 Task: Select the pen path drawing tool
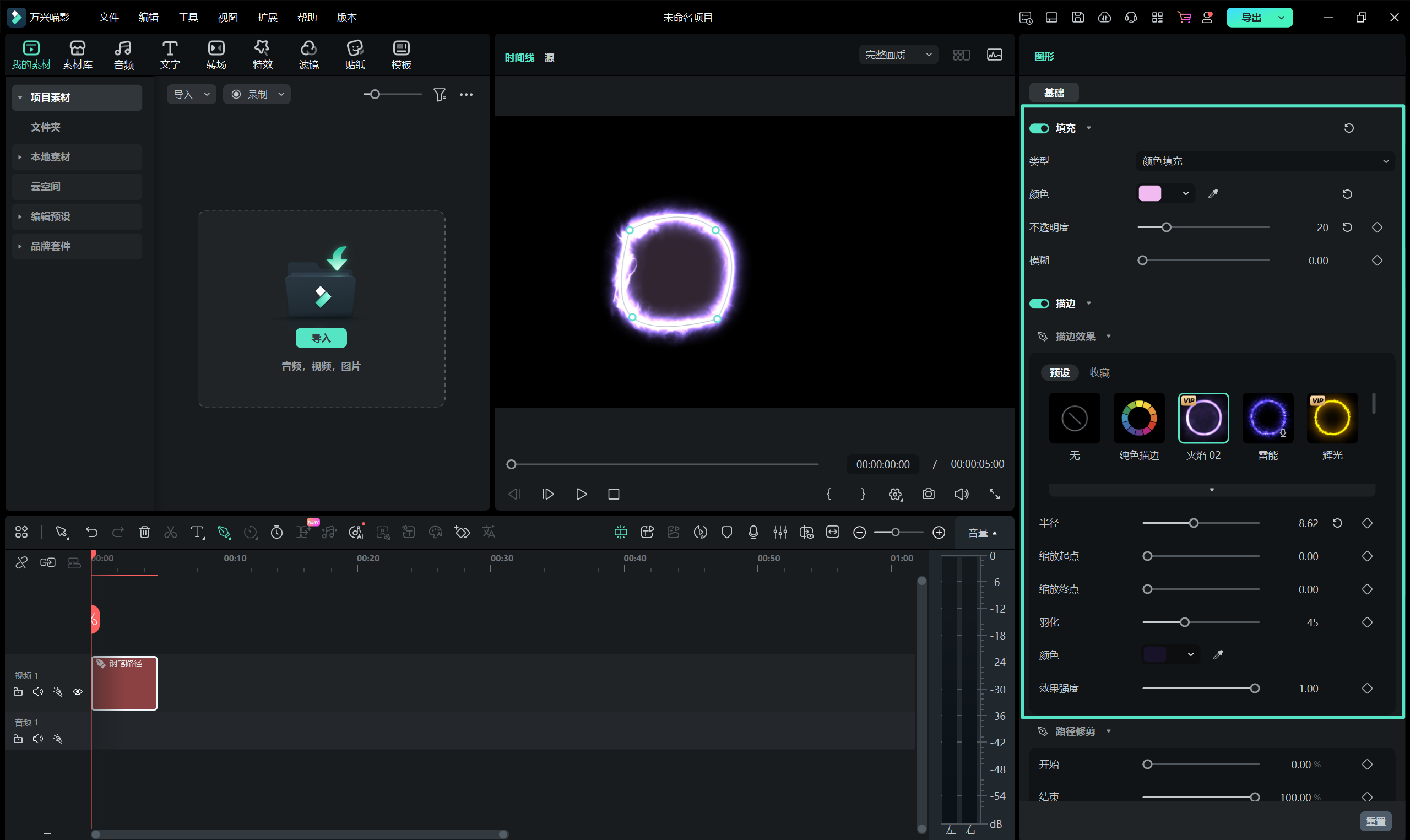coord(224,532)
